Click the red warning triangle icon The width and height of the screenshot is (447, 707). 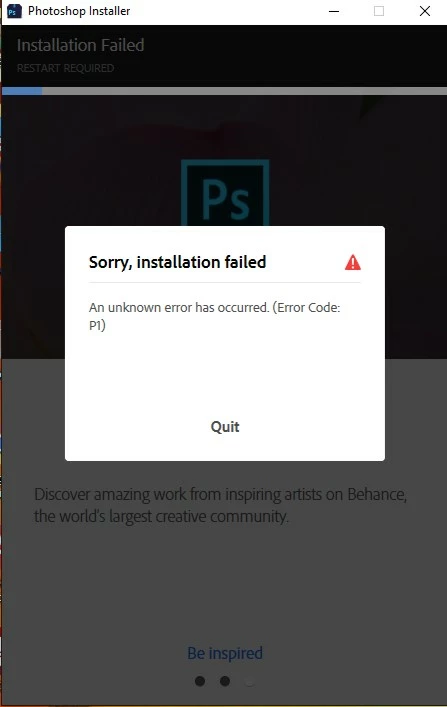point(353,262)
